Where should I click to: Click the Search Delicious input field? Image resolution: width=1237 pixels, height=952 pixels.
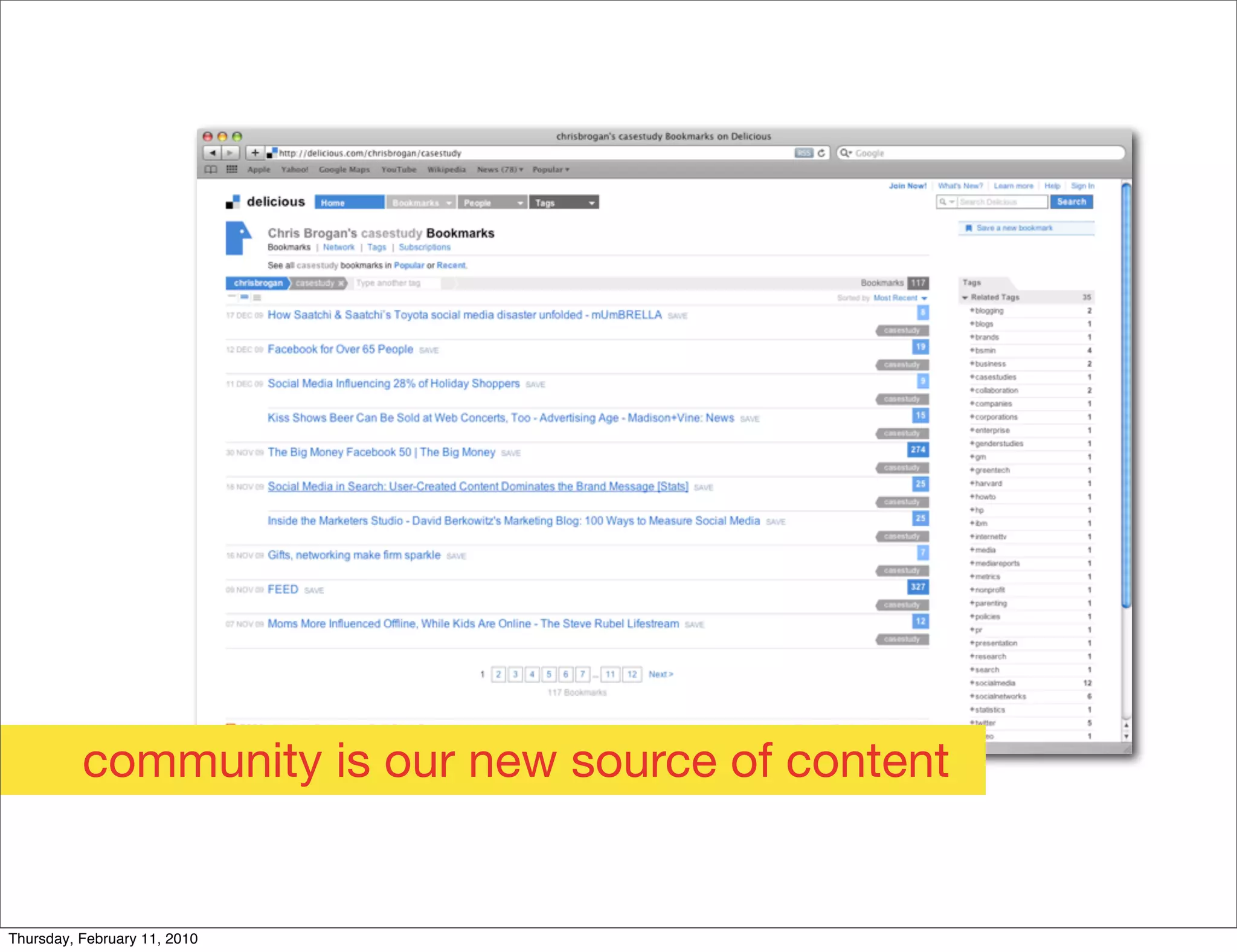point(1003,202)
